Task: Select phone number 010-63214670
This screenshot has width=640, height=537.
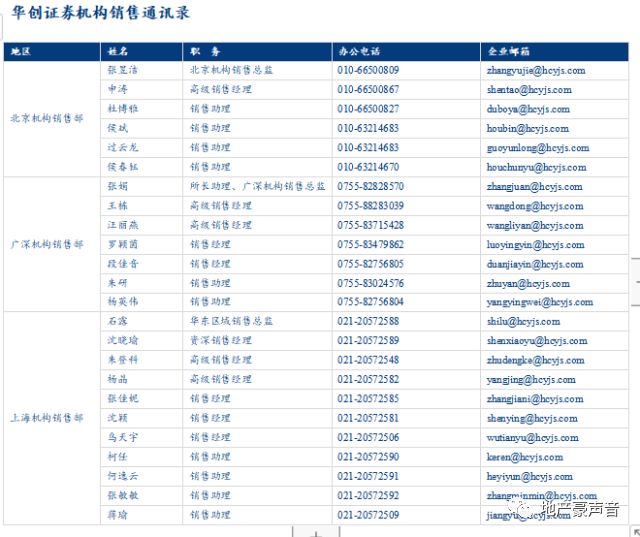Action: tap(368, 167)
